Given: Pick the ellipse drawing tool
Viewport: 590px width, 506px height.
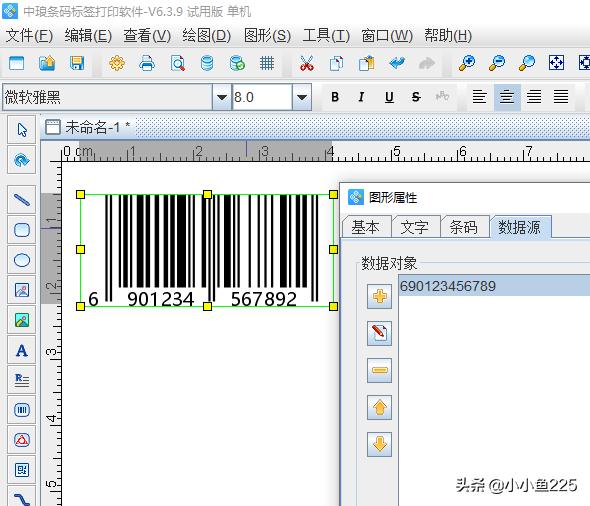Looking at the screenshot, I should pos(22,260).
